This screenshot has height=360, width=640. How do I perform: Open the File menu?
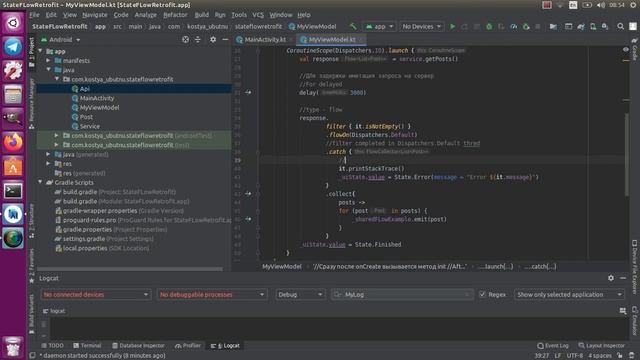(x=34, y=15)
